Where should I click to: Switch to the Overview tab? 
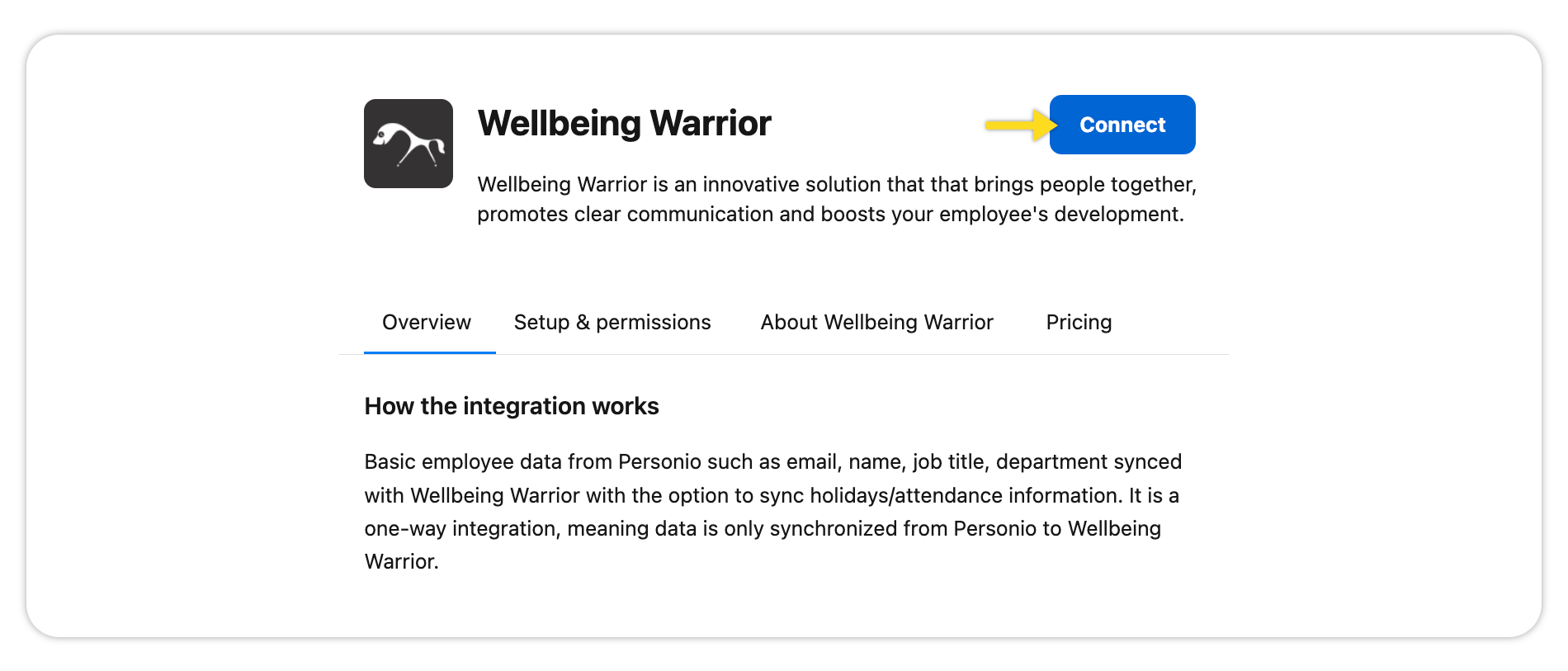[x=427, y=322]
